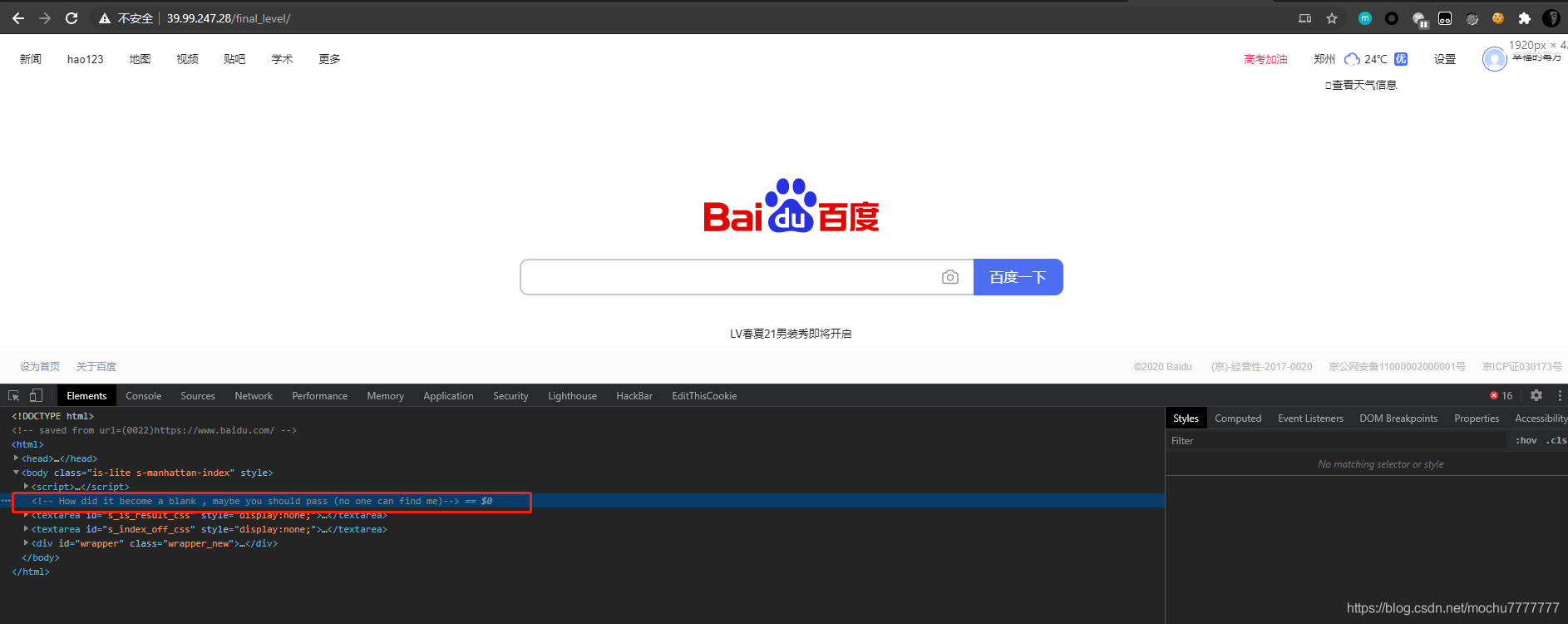This screenshot has width=1568, height=624.
Task: Switch to the Network tab
Action: pos(254,396)
